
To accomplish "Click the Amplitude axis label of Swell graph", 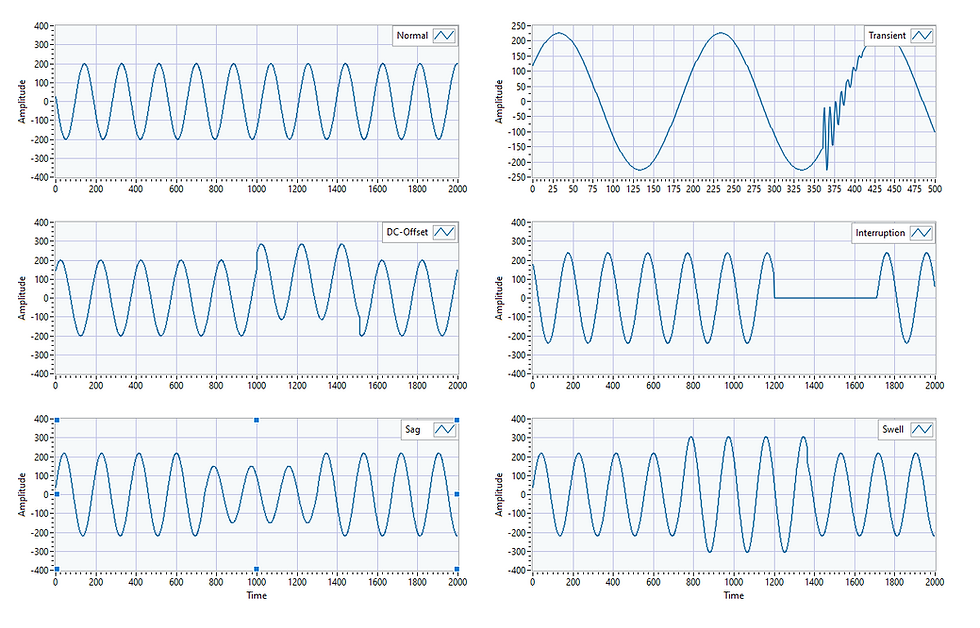I will (x=499, y=494).
